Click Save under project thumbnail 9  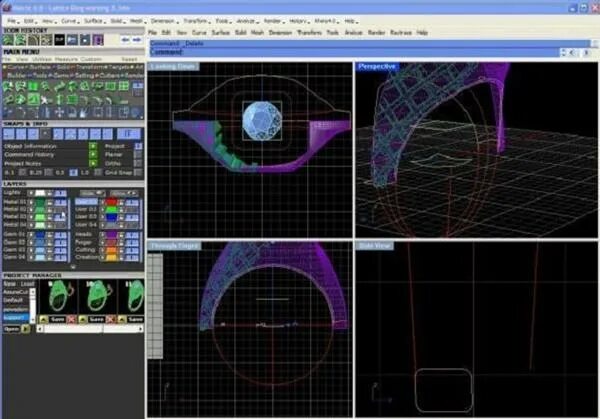click(x=57, y=319)
